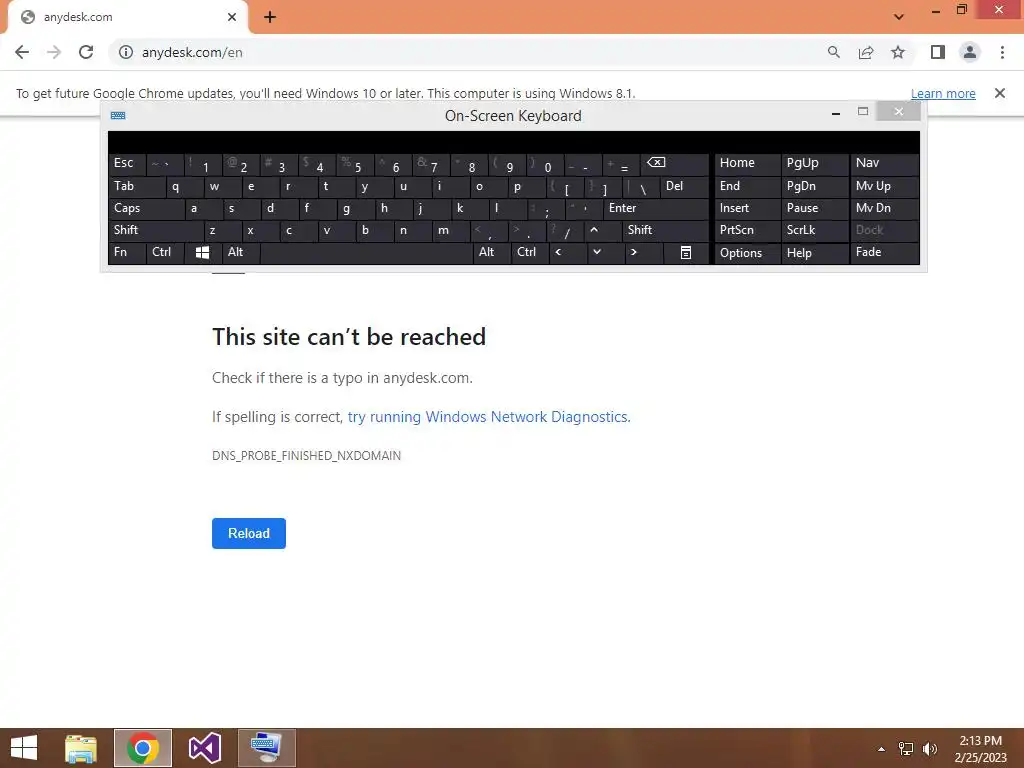
Task: Click Chrome's reload page icon
Action: click(86, 52)
